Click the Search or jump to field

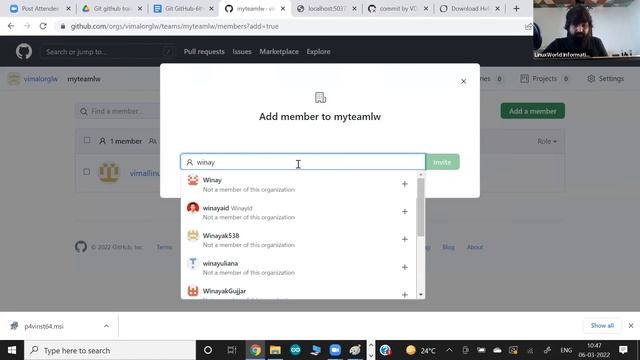[x=107, y=52]
